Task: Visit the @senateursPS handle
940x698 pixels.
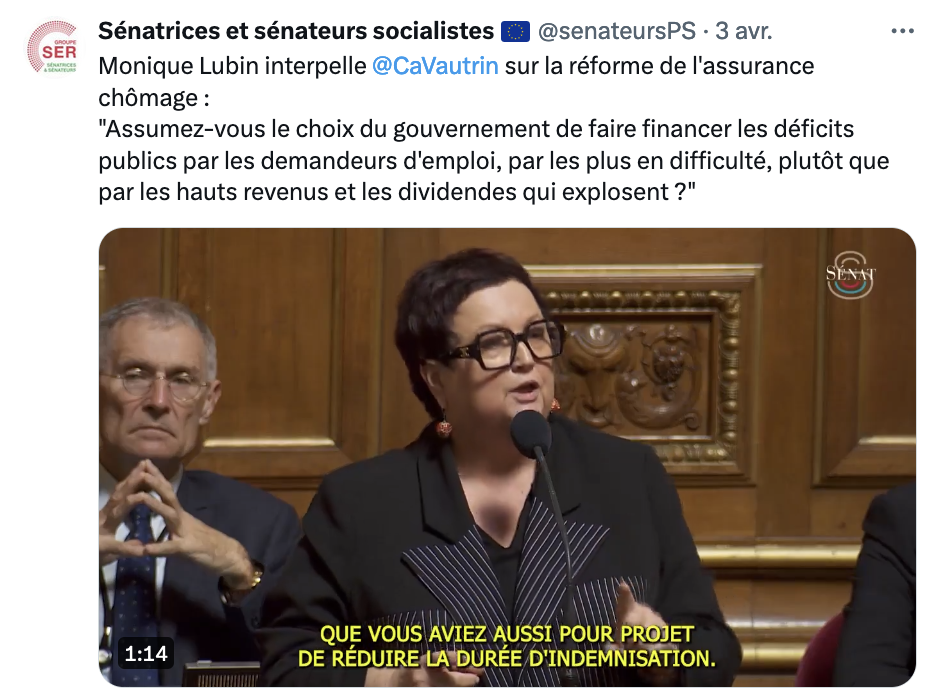Action: (x=616, y=31)
